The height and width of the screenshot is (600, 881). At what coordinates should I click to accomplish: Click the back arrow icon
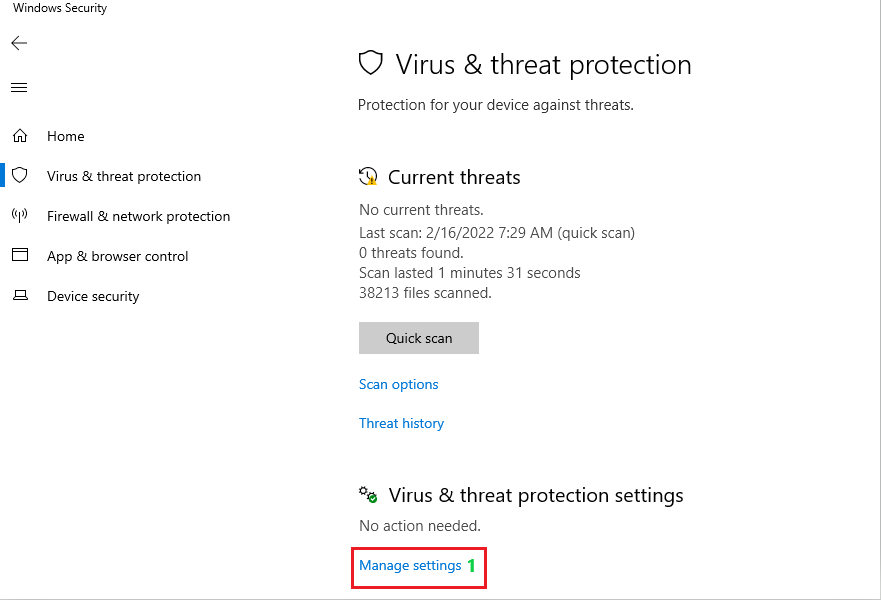[19, 43]
